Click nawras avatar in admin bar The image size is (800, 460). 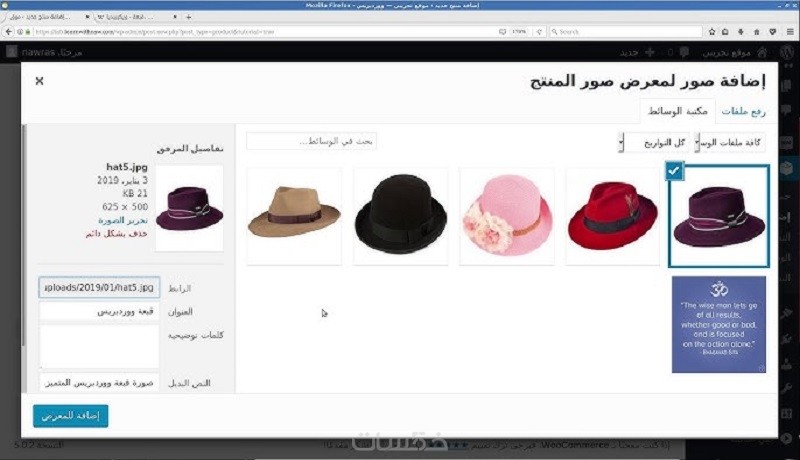12,52
